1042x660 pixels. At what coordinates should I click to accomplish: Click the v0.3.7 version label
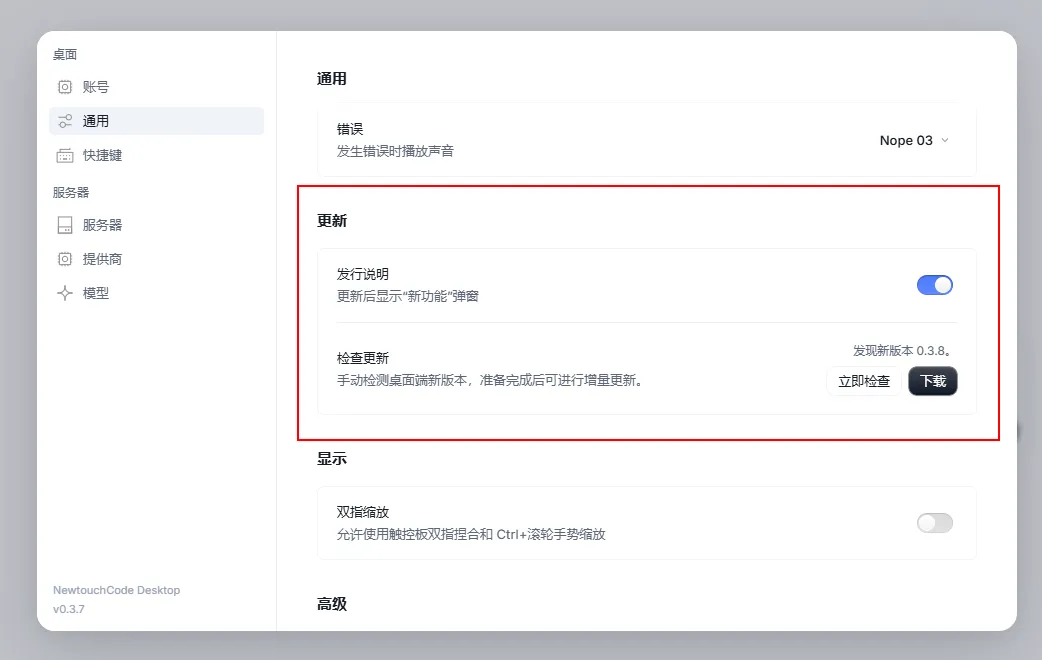(x=69, y=609)
